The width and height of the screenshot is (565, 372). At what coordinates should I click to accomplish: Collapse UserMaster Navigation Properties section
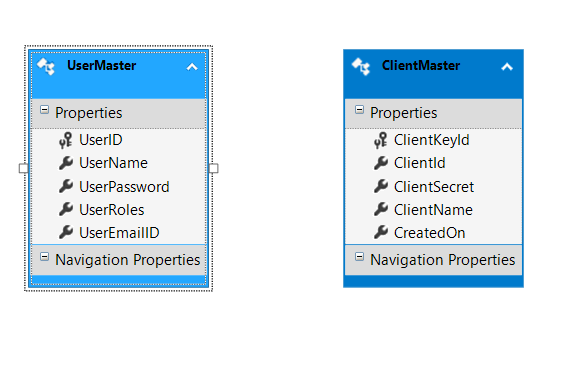click(44, 257)
